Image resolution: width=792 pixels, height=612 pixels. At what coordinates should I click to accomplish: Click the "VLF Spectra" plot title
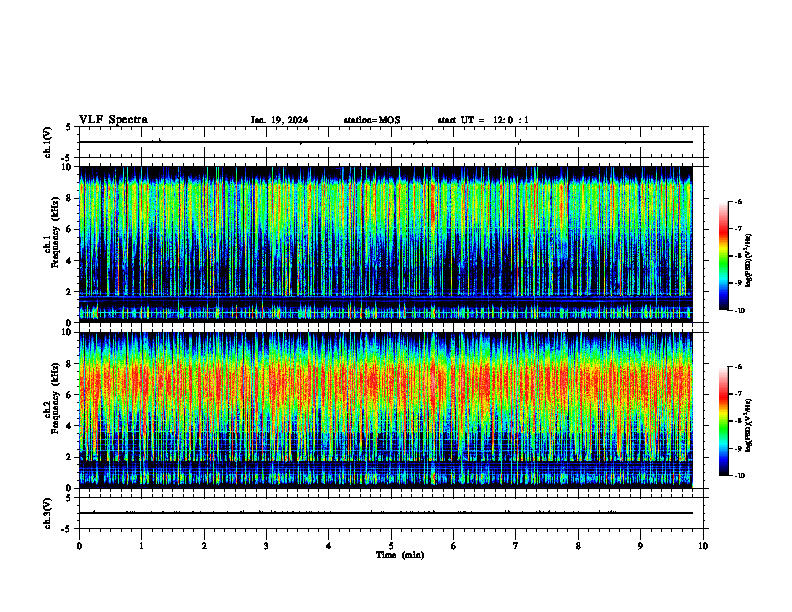pyautogui.click(x=113, y=120)
